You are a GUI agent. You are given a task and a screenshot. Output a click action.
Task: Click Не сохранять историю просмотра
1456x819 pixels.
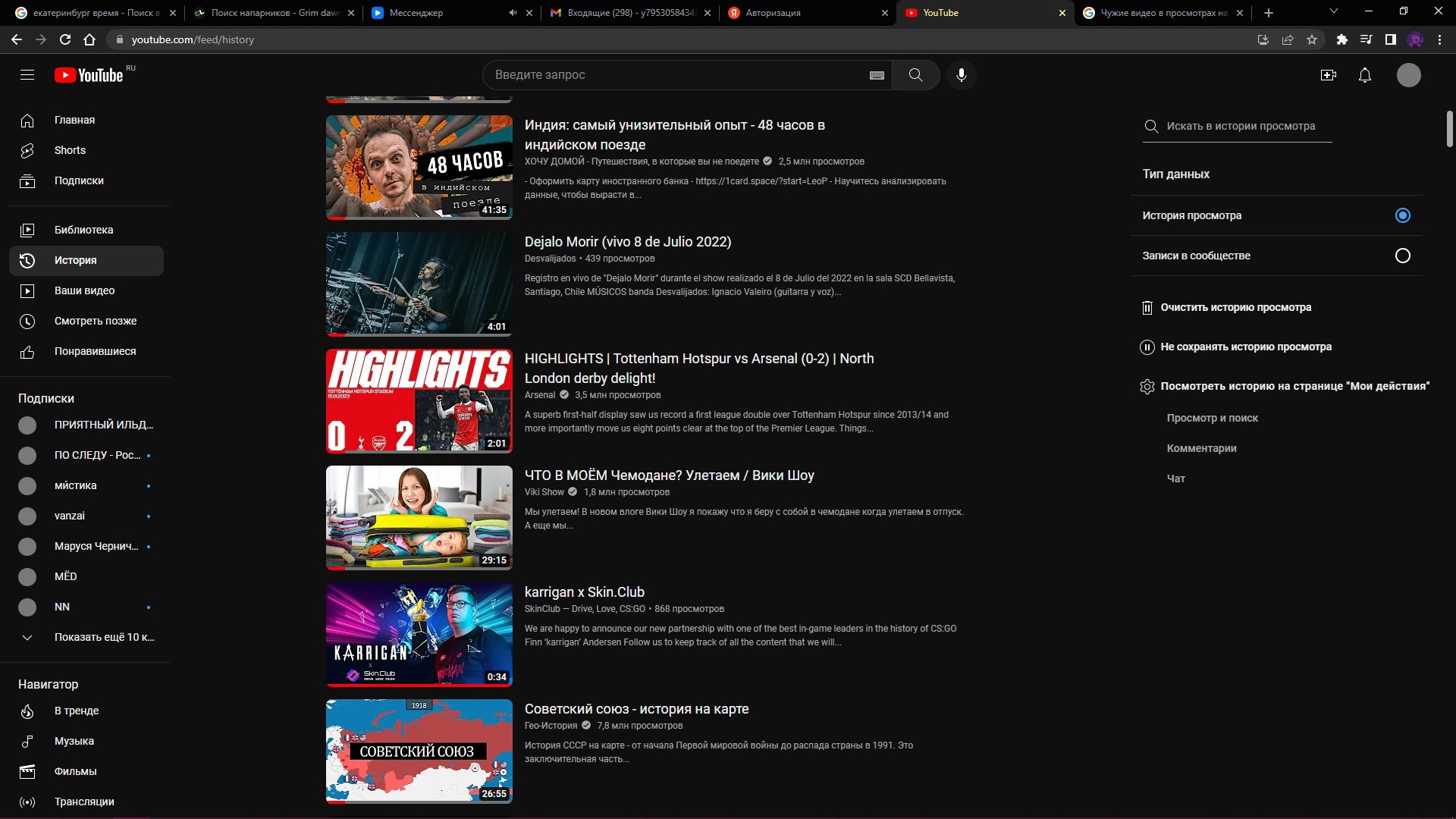1236,347
